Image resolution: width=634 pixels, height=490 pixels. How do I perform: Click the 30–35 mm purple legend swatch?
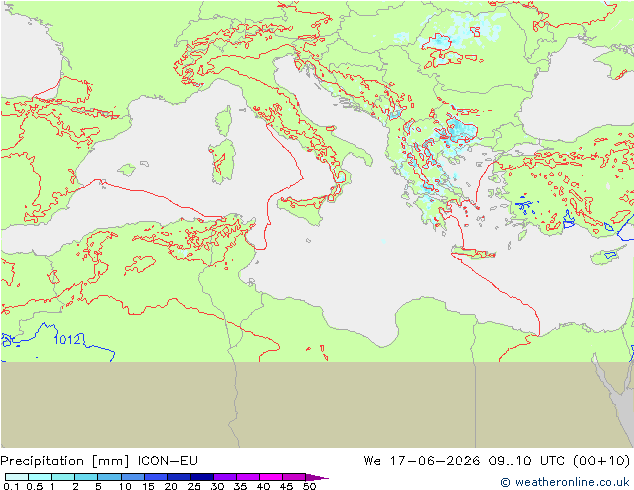(x=224, y=477)
